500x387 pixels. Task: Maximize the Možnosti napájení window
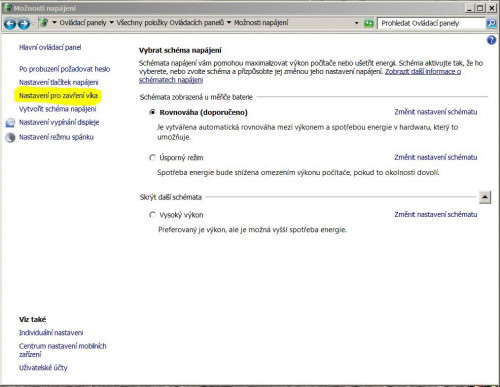click(480, 8)
